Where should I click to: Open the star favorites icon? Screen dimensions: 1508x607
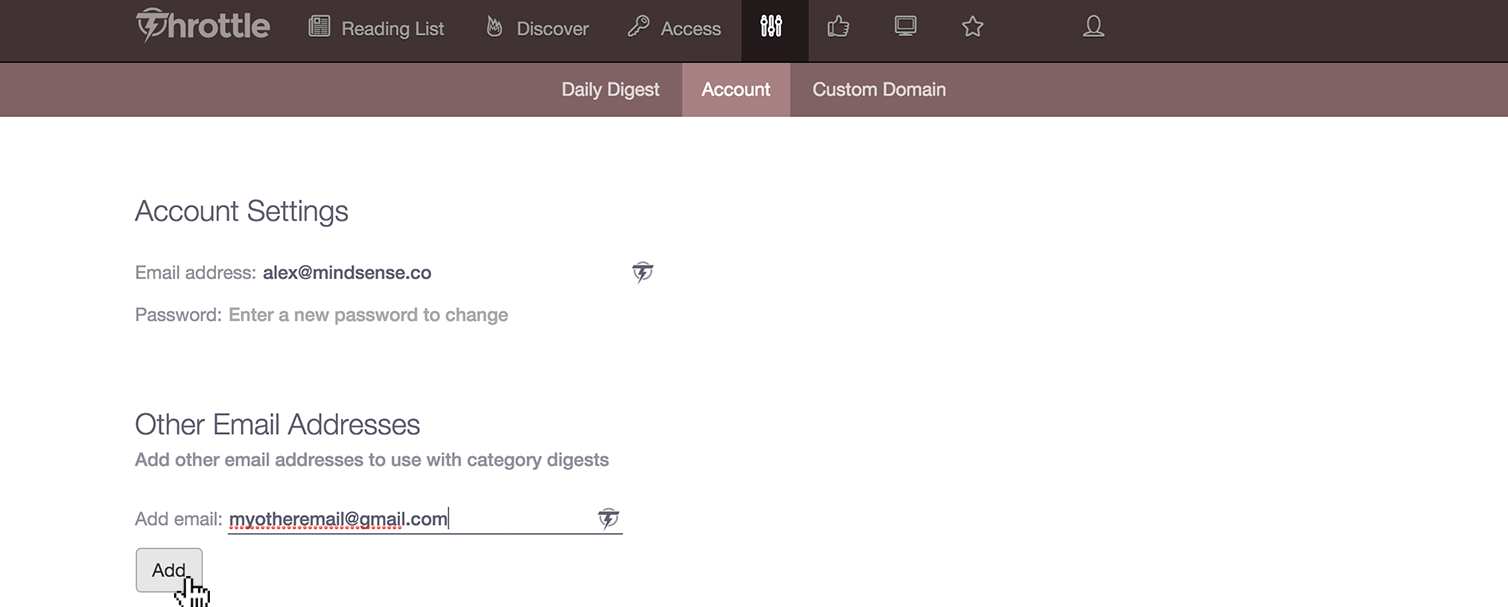973,27
